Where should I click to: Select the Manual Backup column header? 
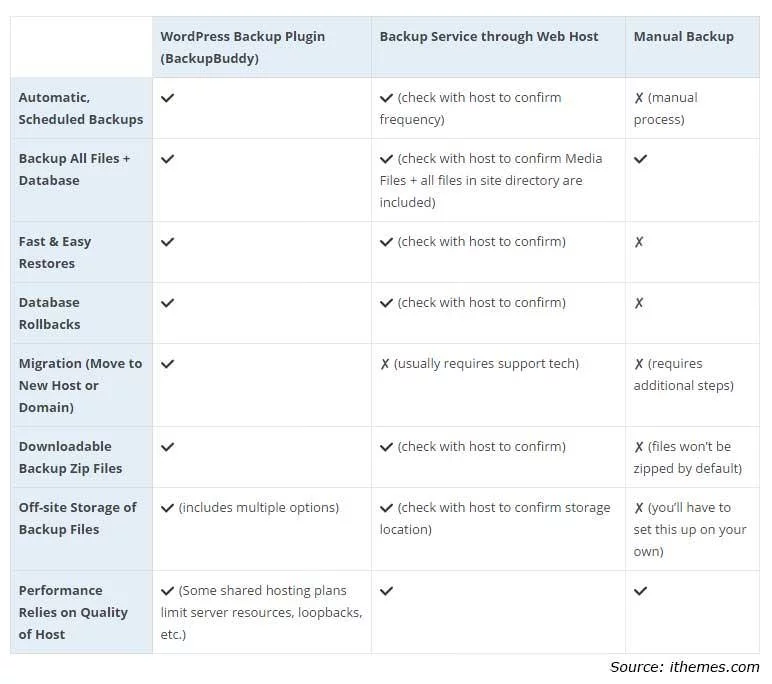683,36
